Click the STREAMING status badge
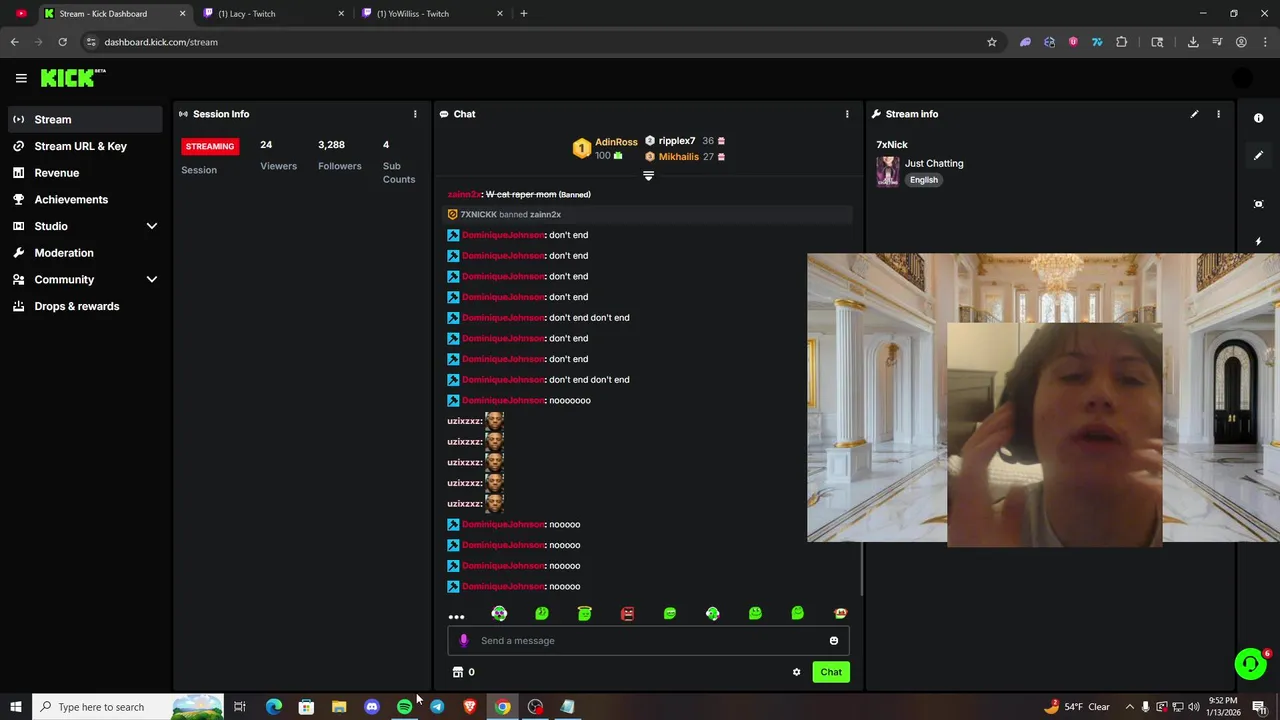The width and height of the screenshot is (1280, 720). (x=210, y=146)
